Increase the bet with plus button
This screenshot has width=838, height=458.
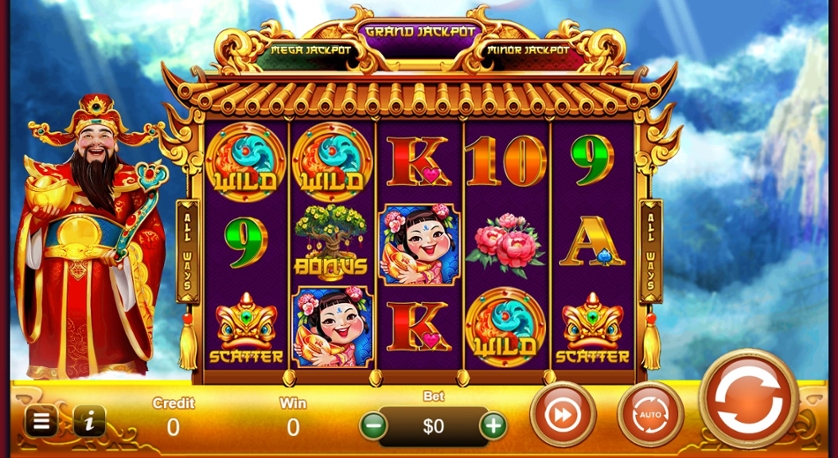pyautogui.click(x=493, y=426)
